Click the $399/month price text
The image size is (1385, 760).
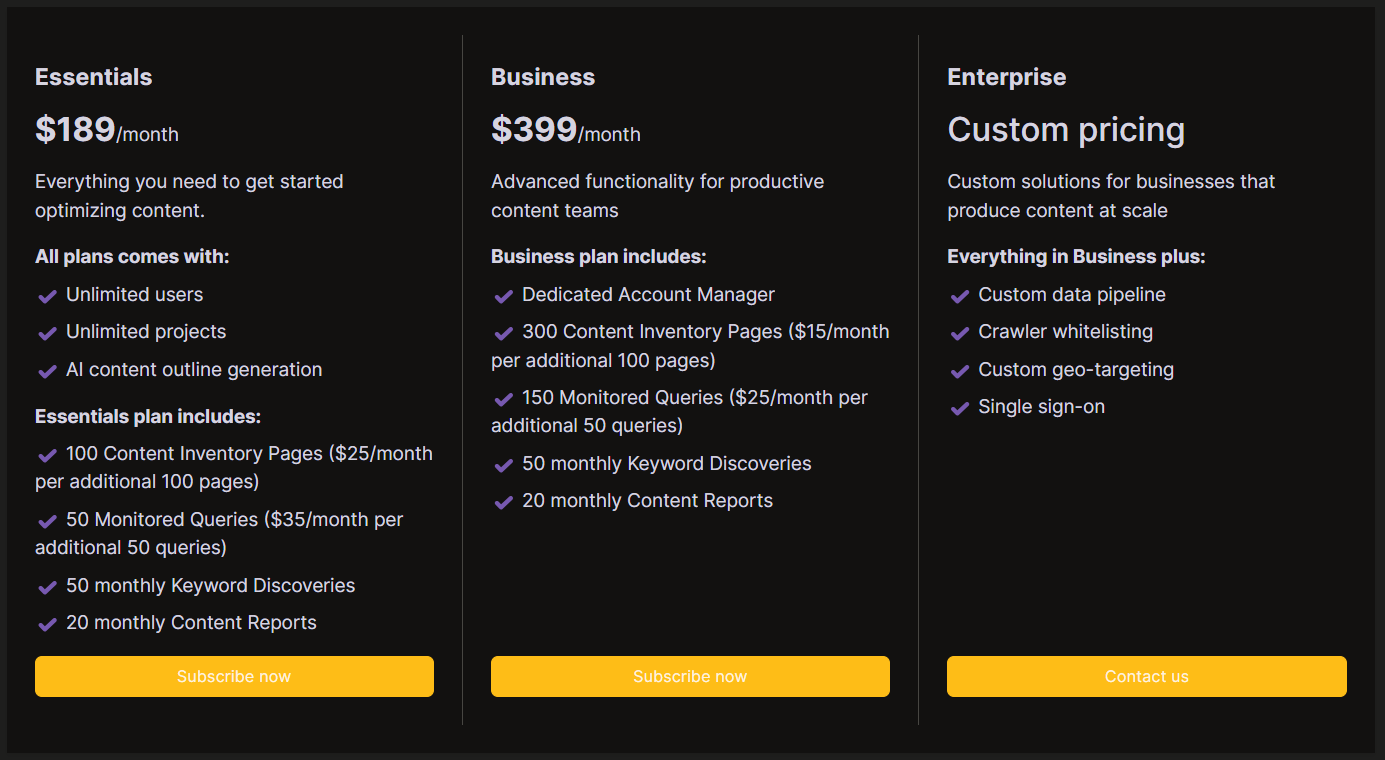(x=566, y=130)
